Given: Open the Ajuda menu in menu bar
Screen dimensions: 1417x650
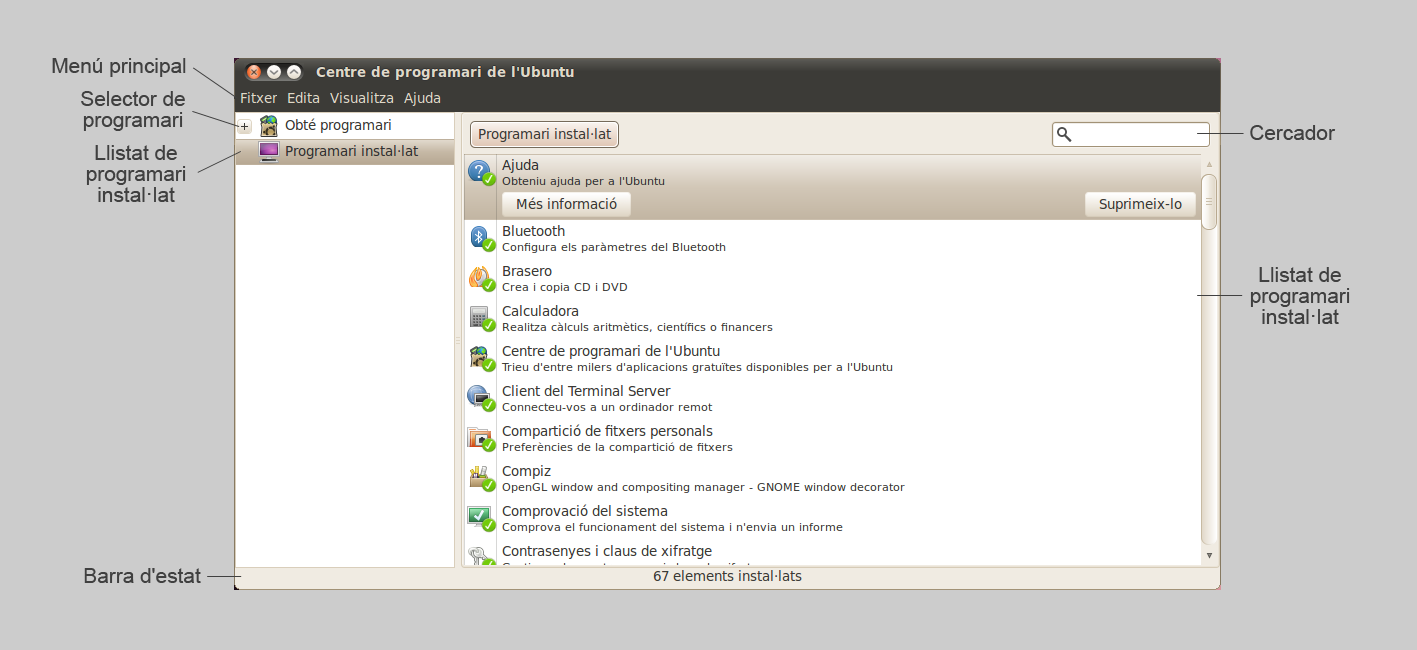Looking at the screenshot, I should click(x=422, y=98).
